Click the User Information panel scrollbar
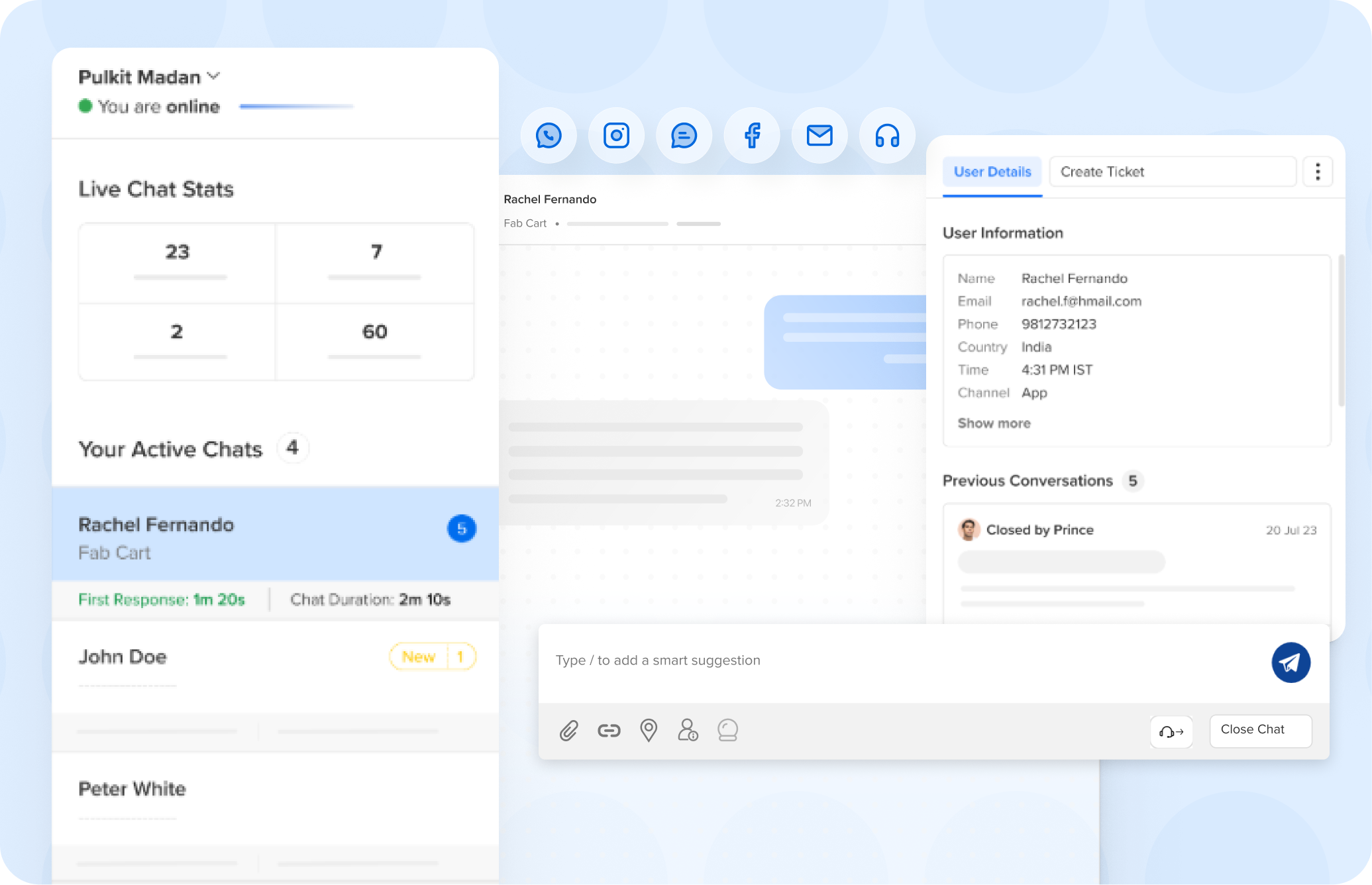This screenshot has width=1372, height=885. coord(1342,331)
